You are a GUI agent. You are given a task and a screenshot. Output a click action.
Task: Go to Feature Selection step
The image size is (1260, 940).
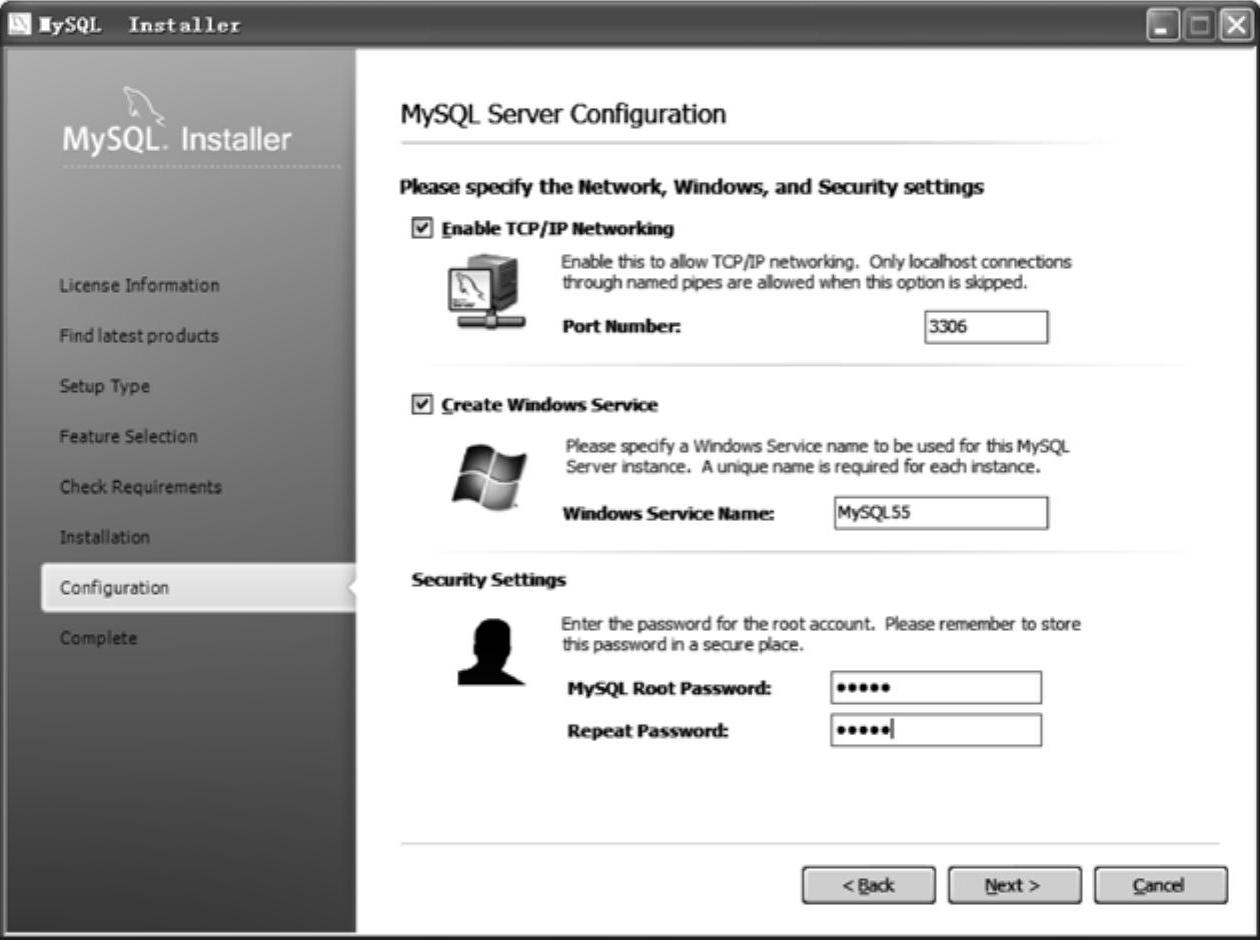point(128,436)
